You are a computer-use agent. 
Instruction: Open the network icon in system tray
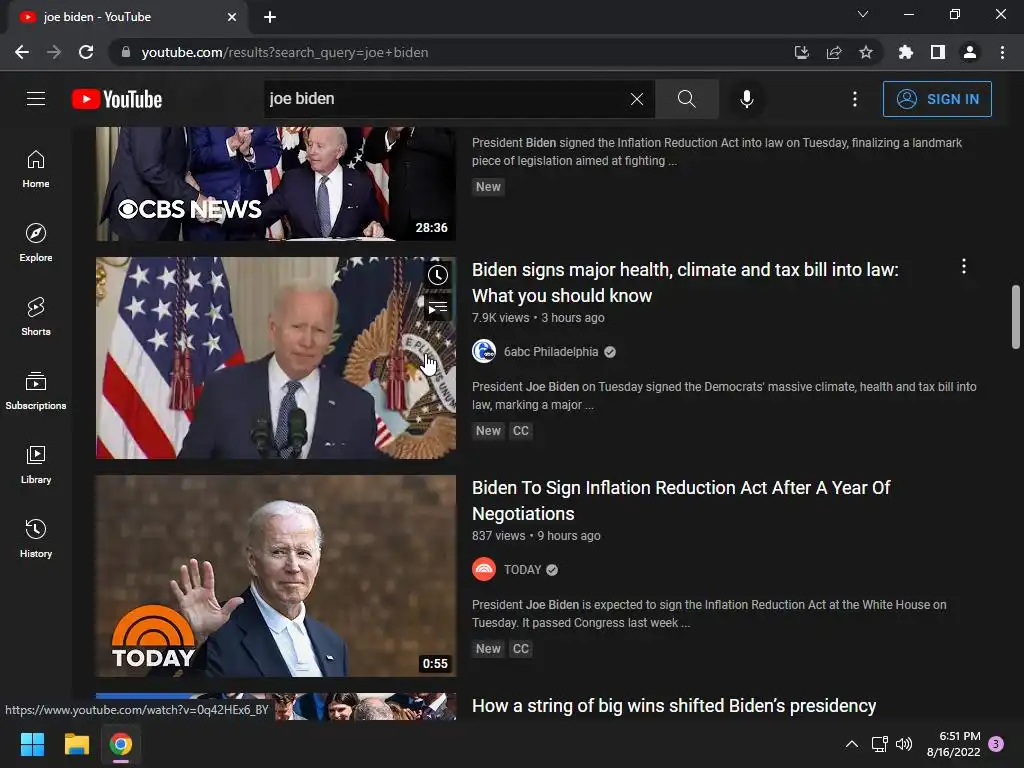click(x=880, y=744)
